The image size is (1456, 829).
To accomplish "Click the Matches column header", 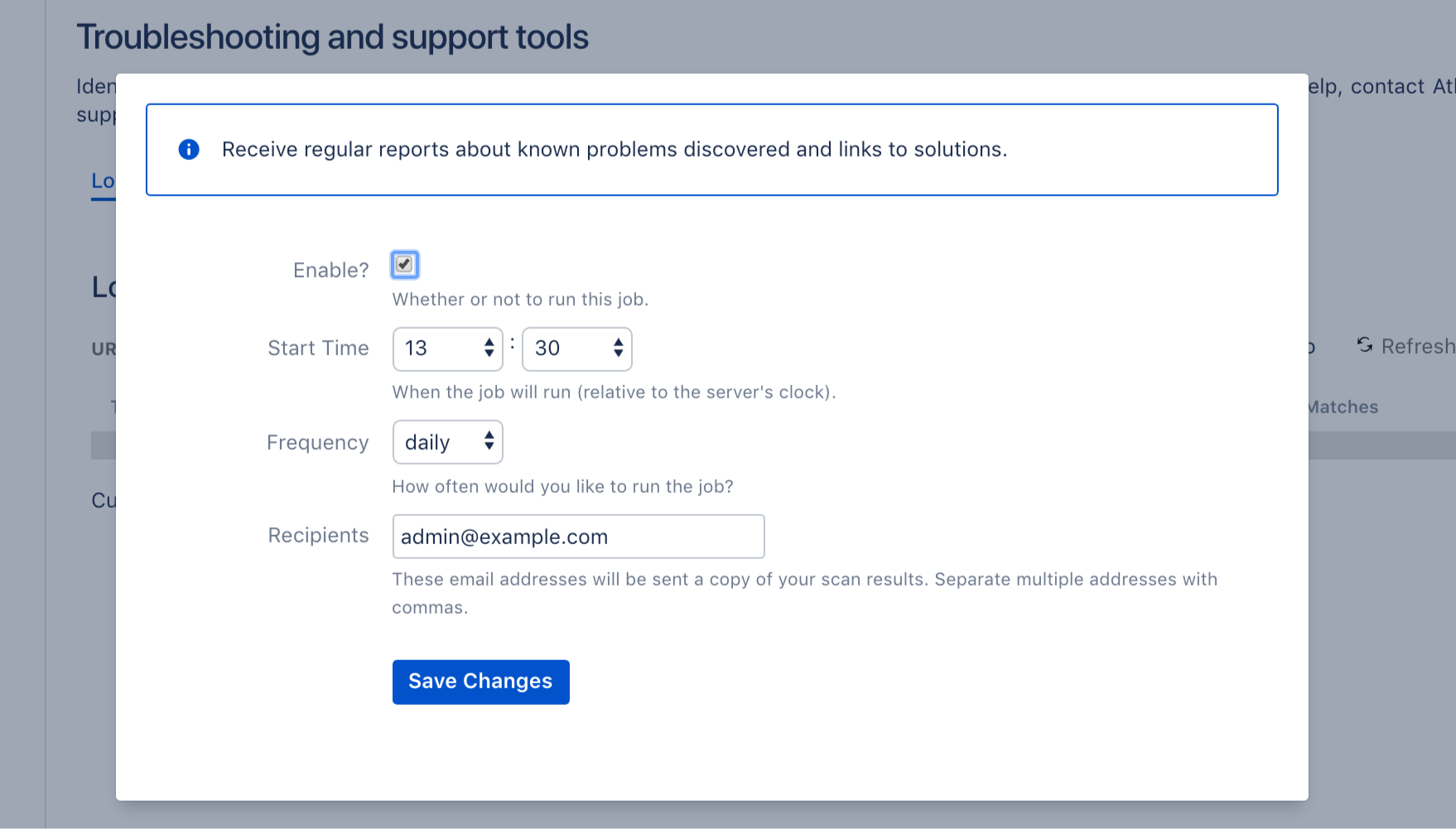I will pos(1343,407).
